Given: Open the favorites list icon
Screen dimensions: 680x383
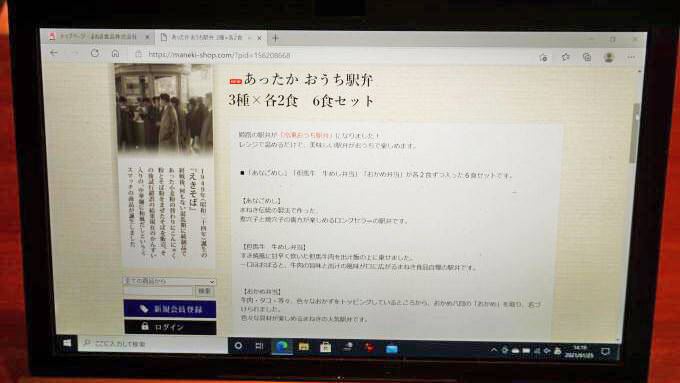Looking at the screenshot, I should 566,57.
